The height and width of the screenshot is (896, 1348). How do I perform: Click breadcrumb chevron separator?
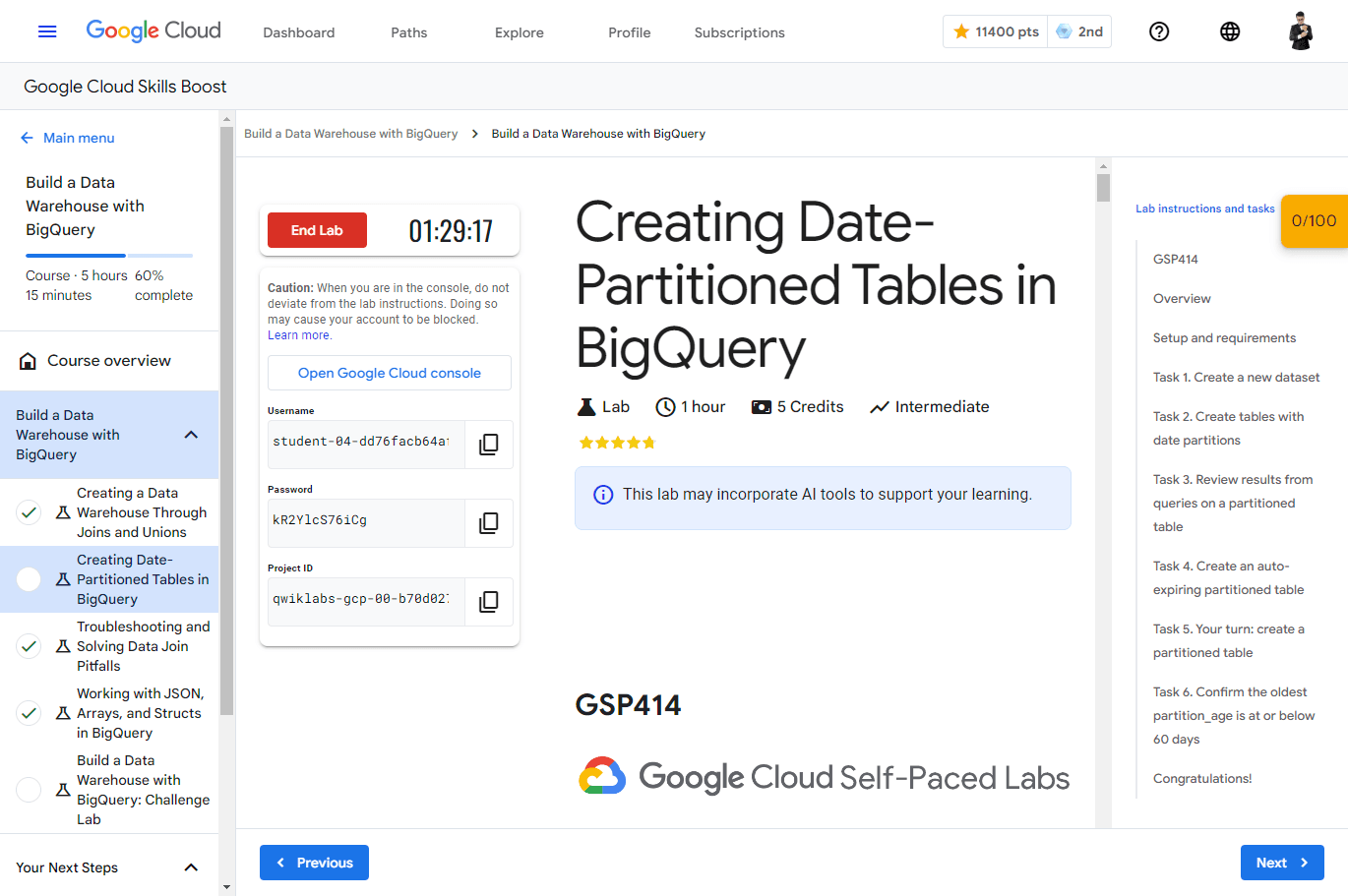[475, 134]
